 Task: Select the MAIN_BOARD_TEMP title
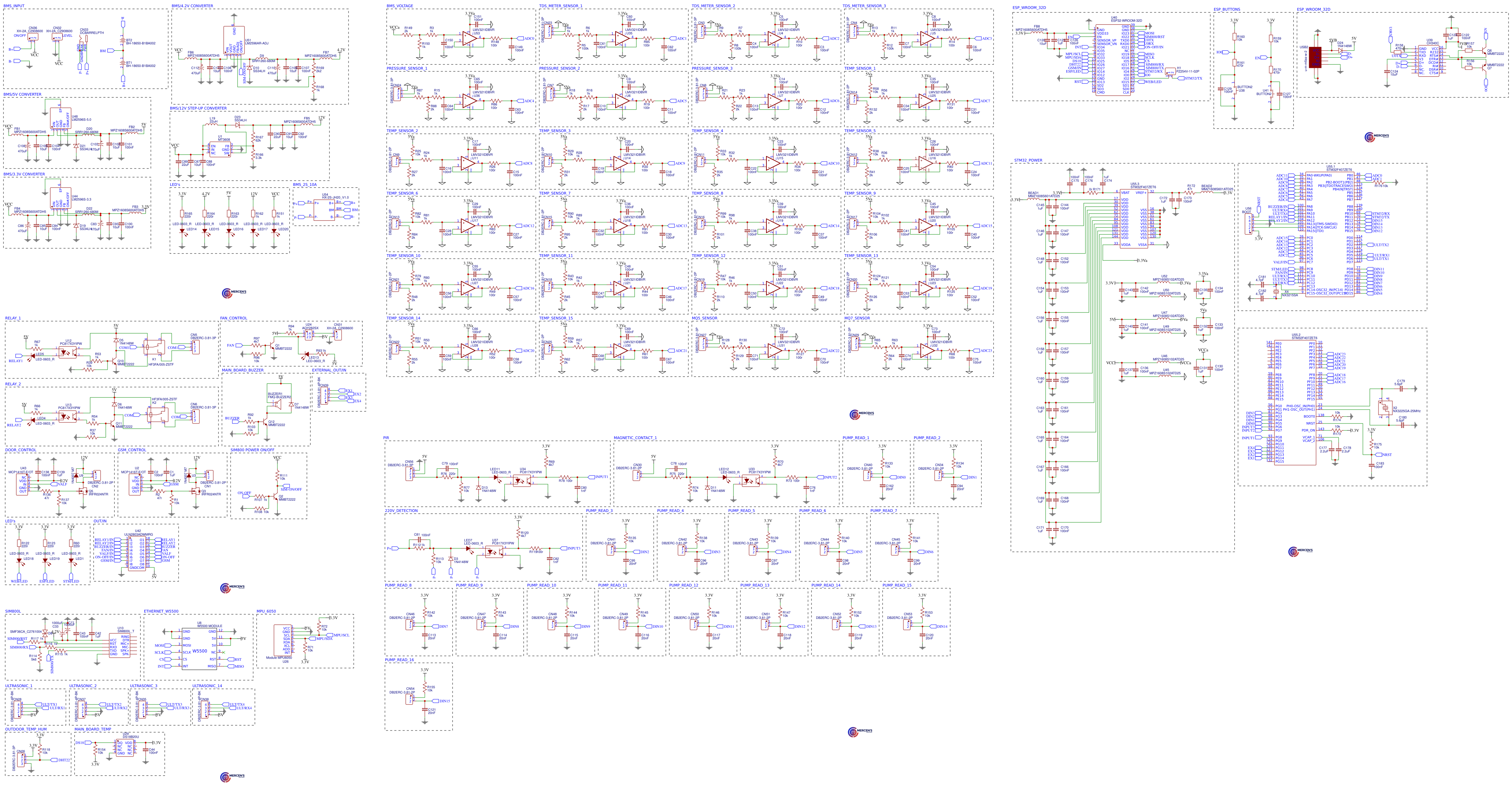click(x=93, y=729)
